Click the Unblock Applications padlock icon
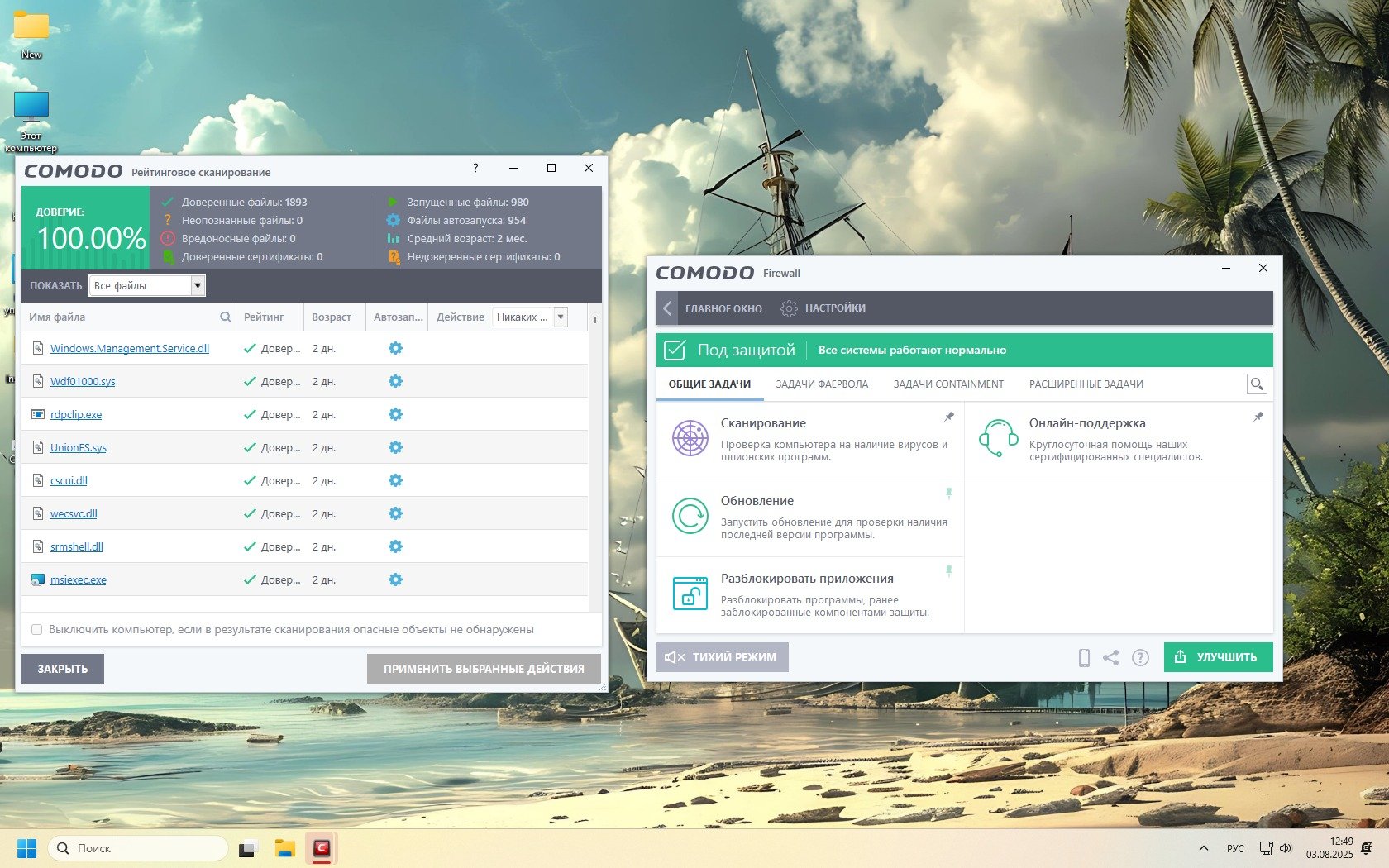 (690, 594)
